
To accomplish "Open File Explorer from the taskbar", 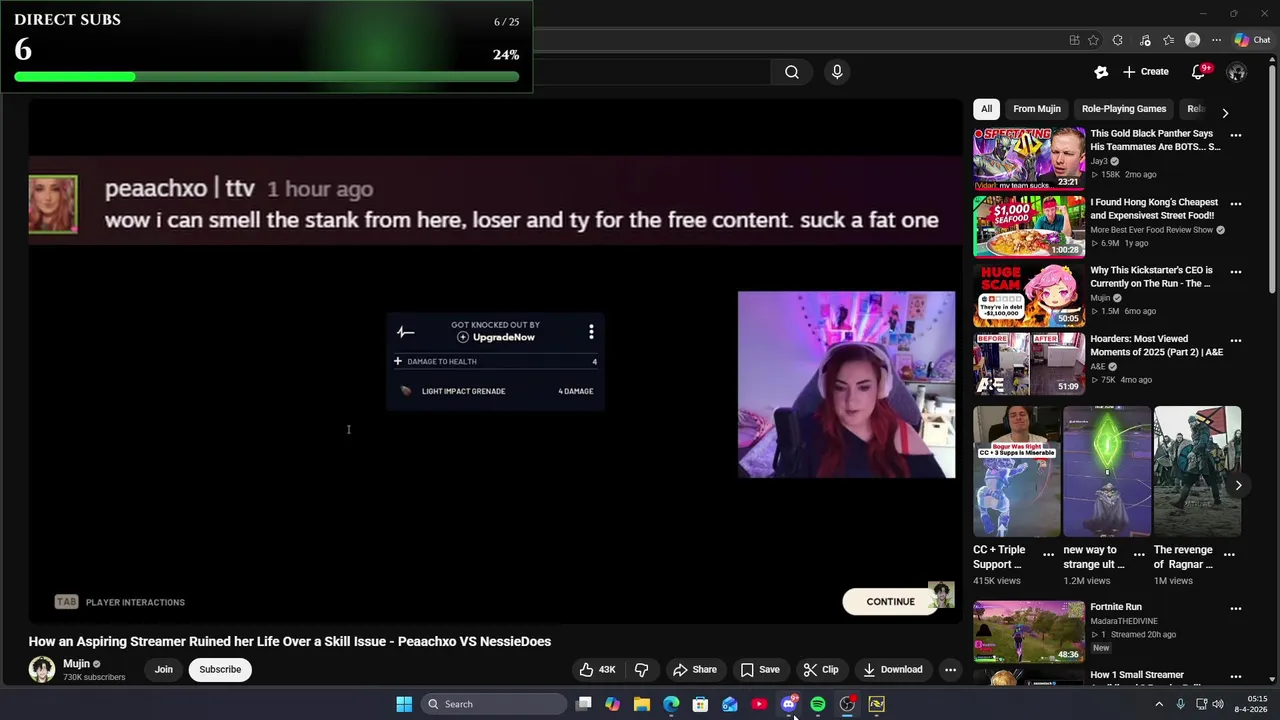I will tap(642, 704).
